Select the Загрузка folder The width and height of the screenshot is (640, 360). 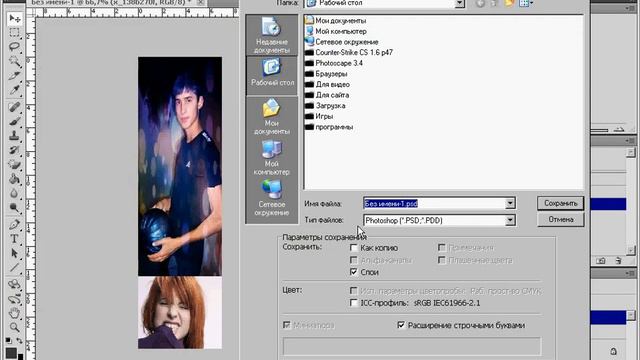[x=325, y=105]
